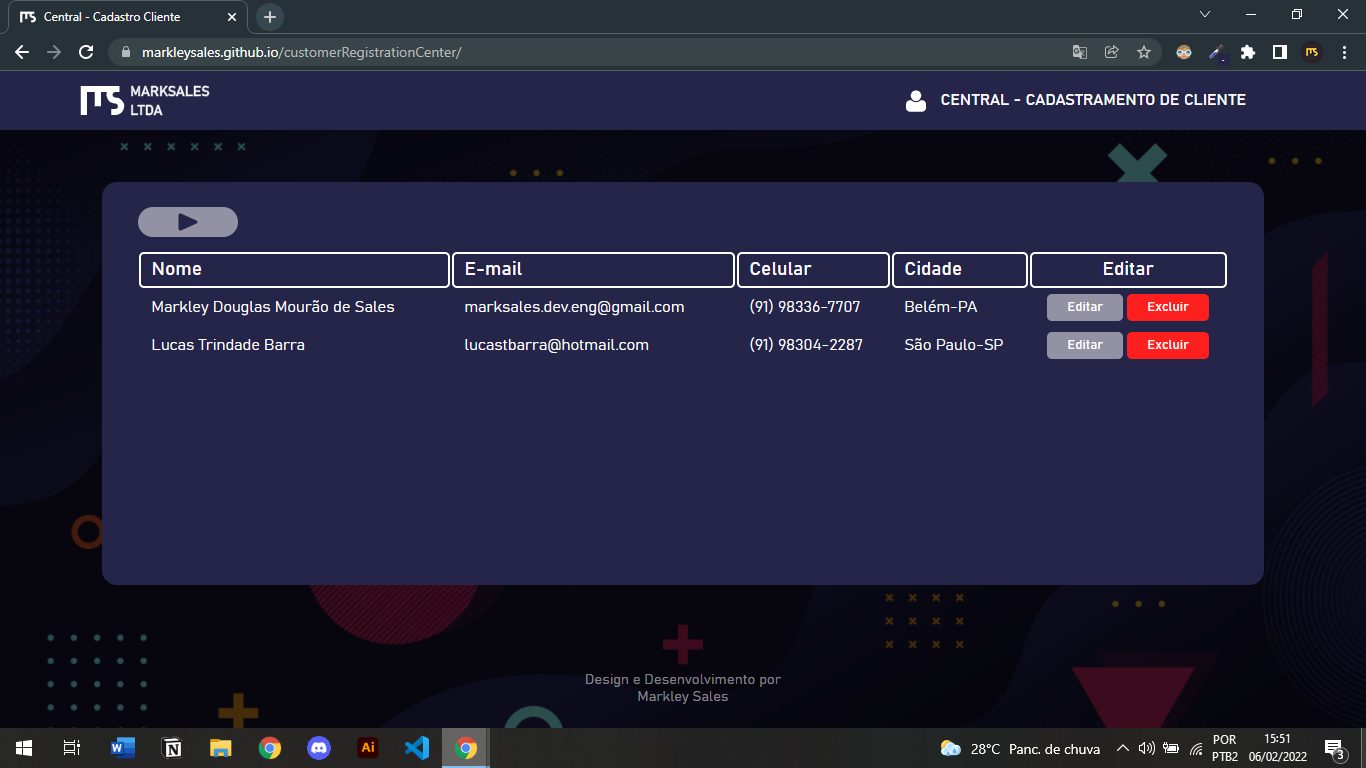
Task: Click the city São Paulo-SP
Action: (954, 345)
